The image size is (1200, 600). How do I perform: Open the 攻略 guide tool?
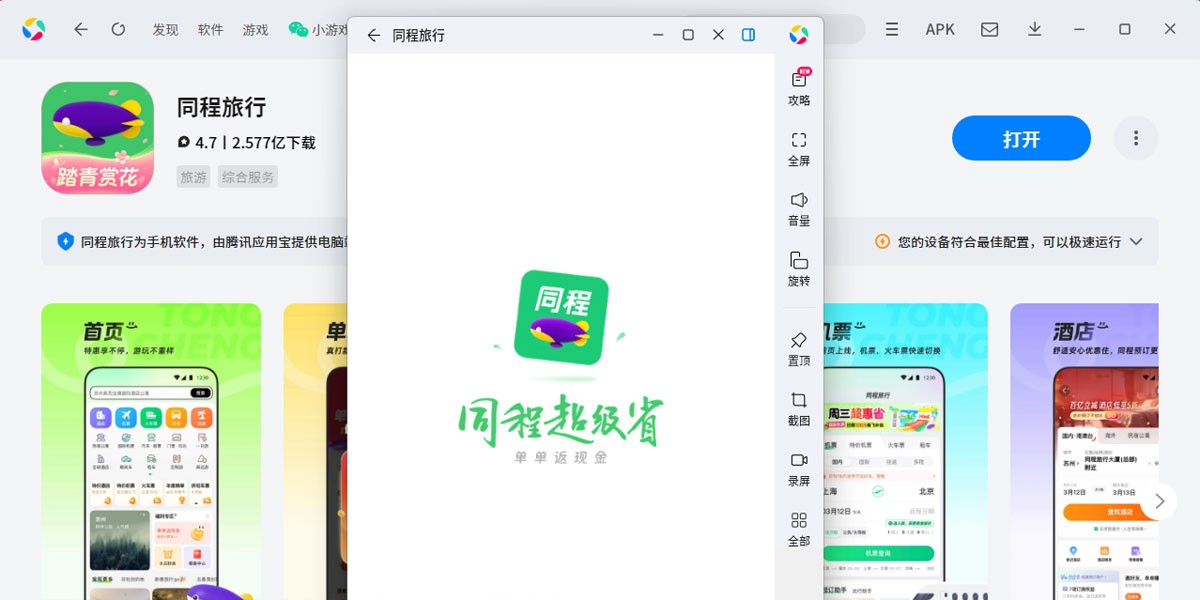pos(799,87)
